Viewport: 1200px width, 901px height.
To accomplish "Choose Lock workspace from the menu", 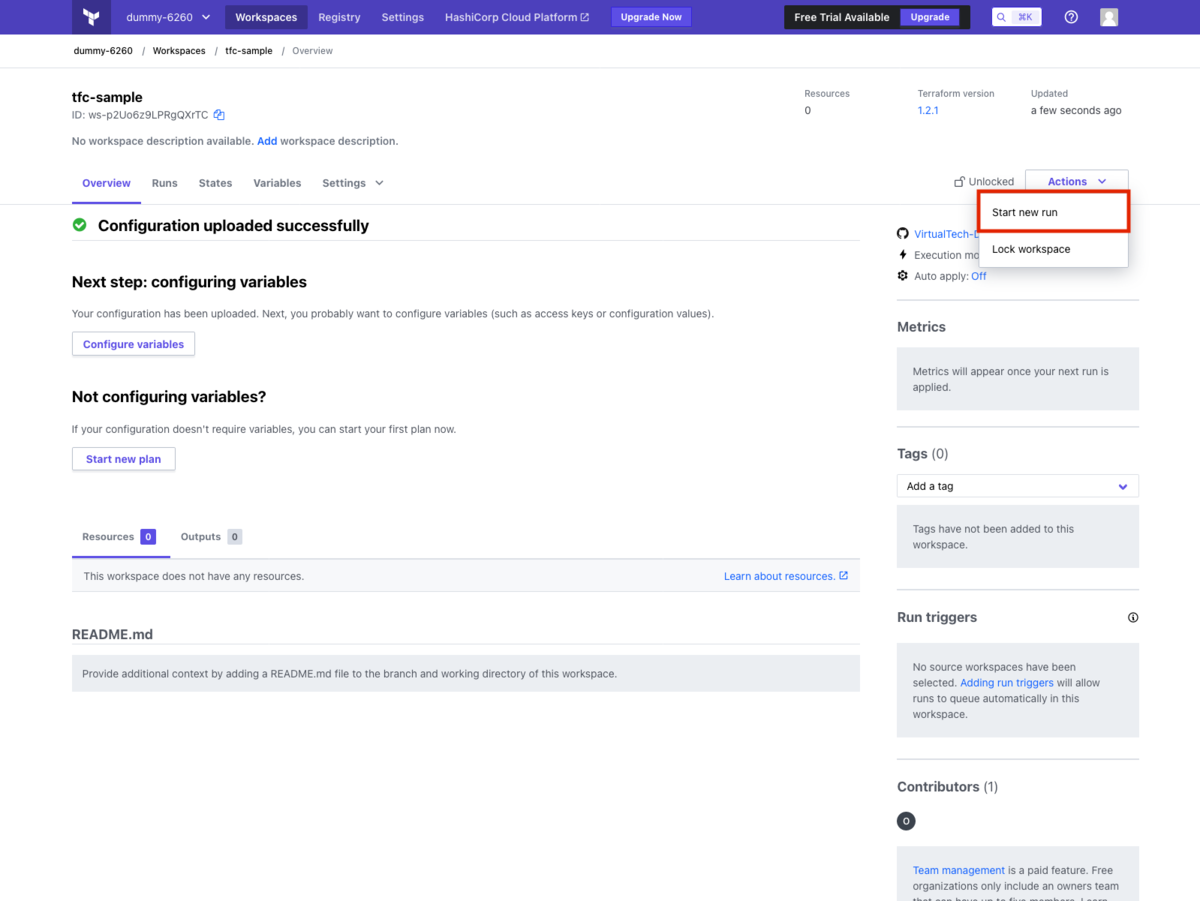I will click(x=1054, y=249).
